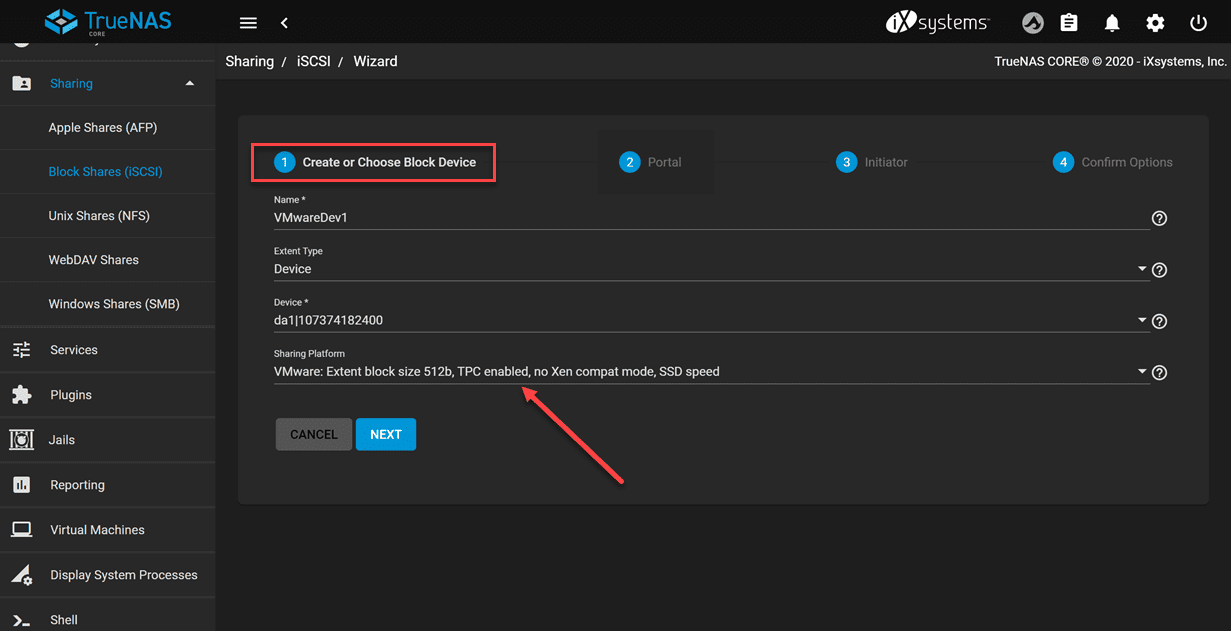Viewport: 1231px width, 631px height.
Task: Click the Shell prompt icon
Action: [x=21, y=620]
